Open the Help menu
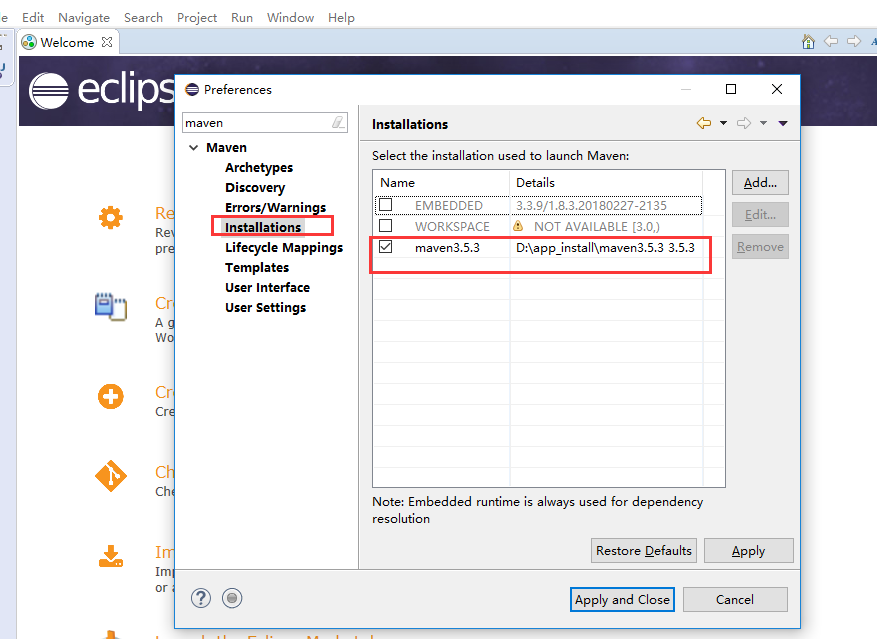The width and height of the screenshot is (877, 639). pyautogui.click(x=341, y=17)
